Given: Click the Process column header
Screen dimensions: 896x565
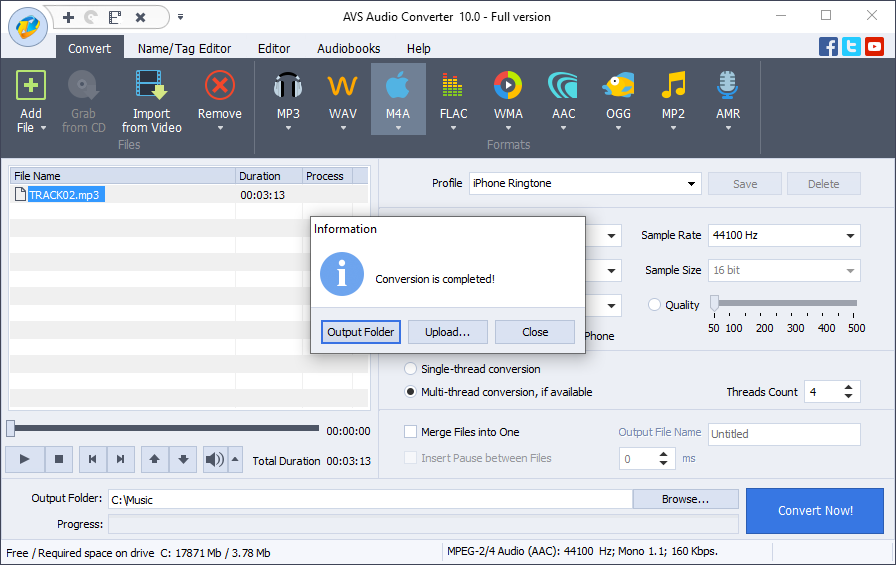Looking at the screenshot, I should pyautogui.click(x=327, y=176).
